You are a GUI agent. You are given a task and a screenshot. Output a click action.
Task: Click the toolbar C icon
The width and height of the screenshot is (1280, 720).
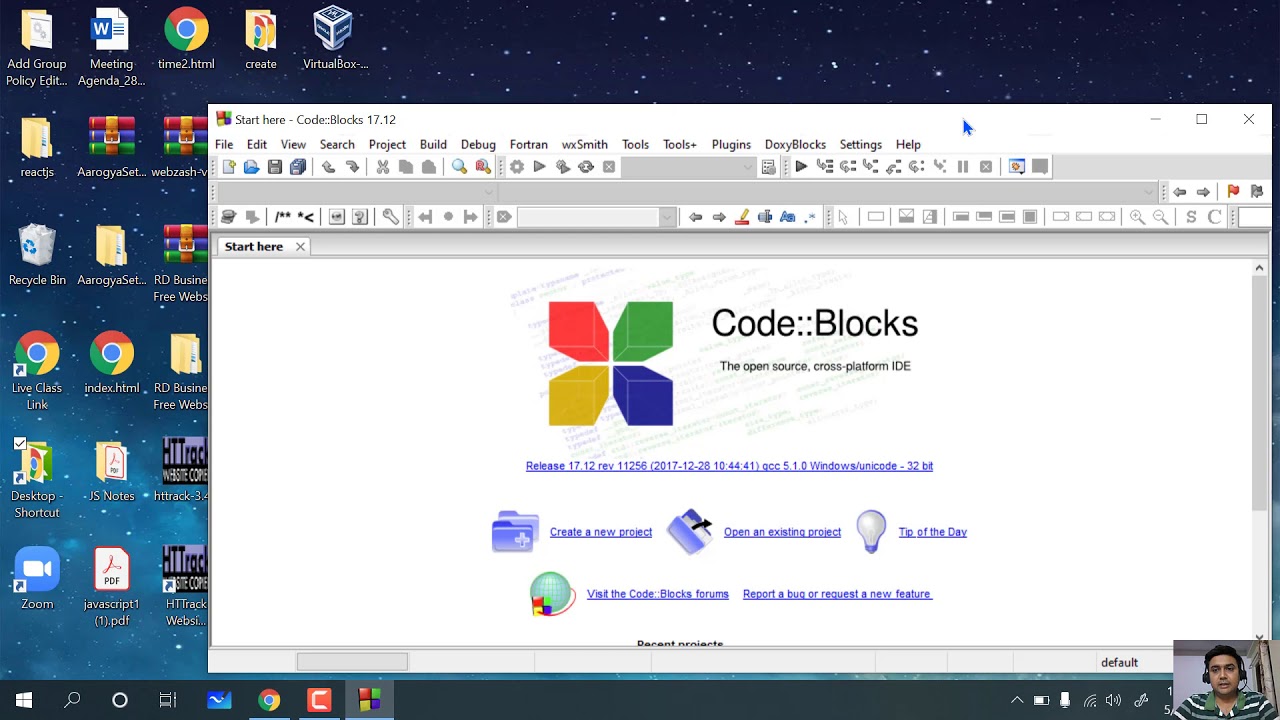pos(1214,217)
